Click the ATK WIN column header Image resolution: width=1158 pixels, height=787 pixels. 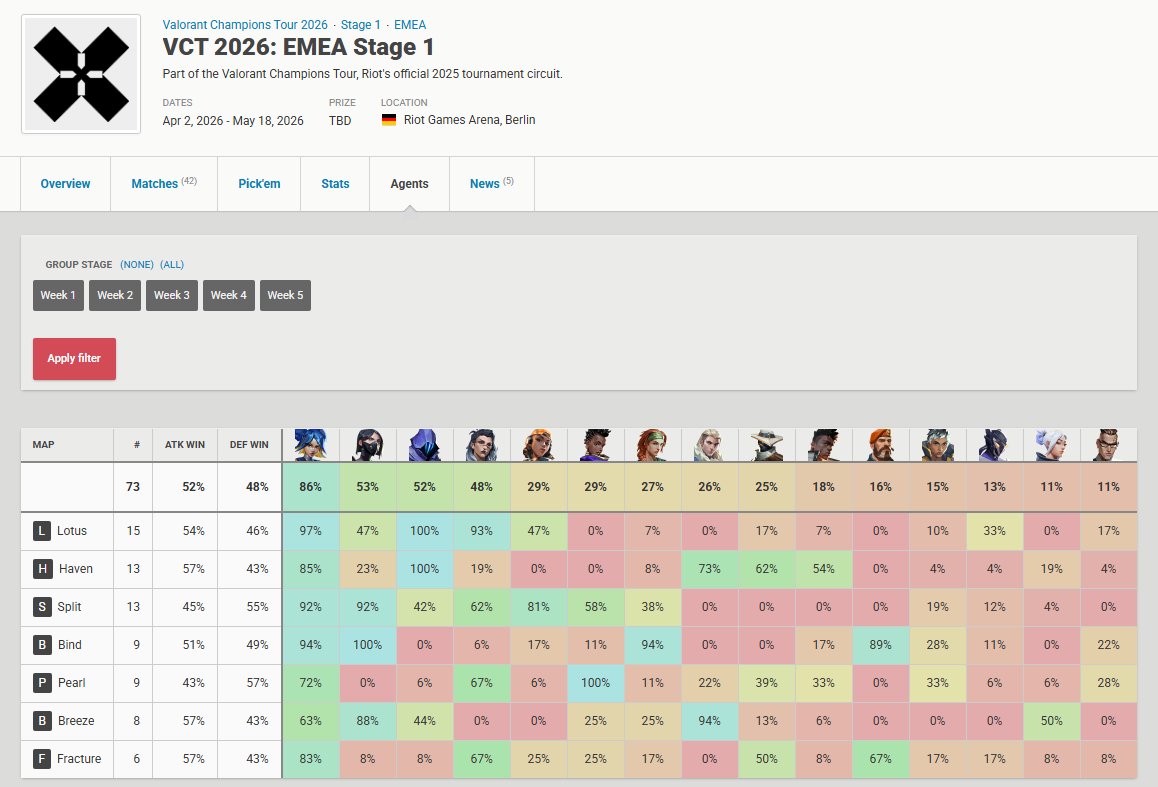[185, 444]
